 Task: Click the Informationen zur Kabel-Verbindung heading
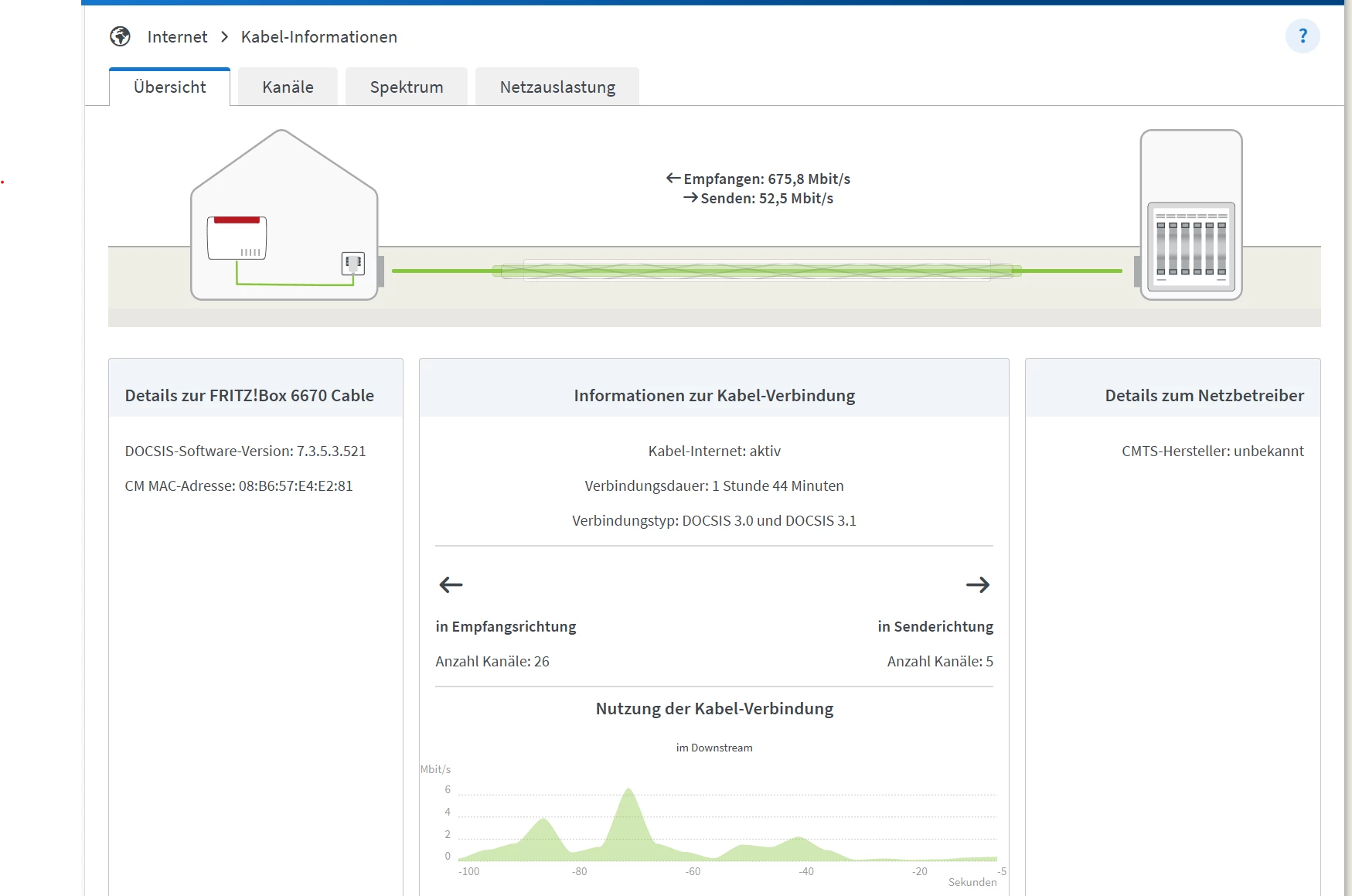pos(714,395)
